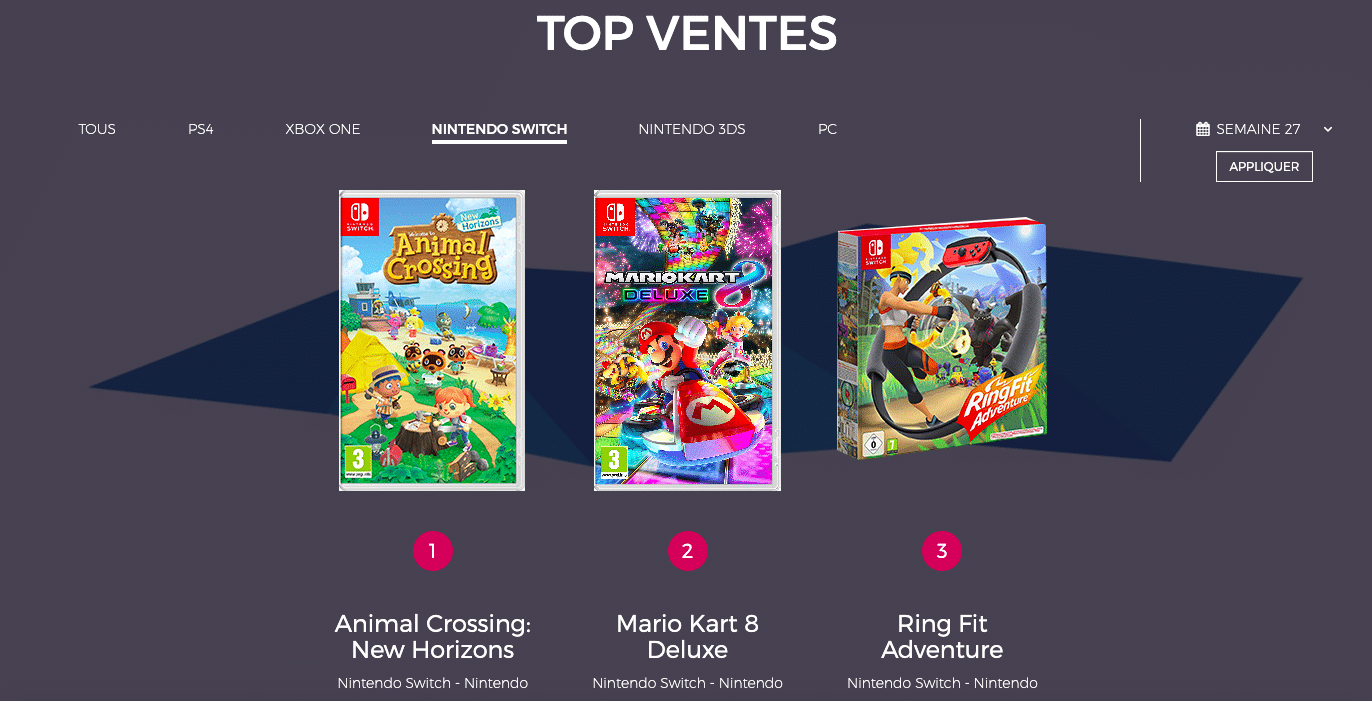Viewport: 1372px width, 701px height.
Task: Expand the Semaine 27 dropdown chevron
Action: point(1328,129)
